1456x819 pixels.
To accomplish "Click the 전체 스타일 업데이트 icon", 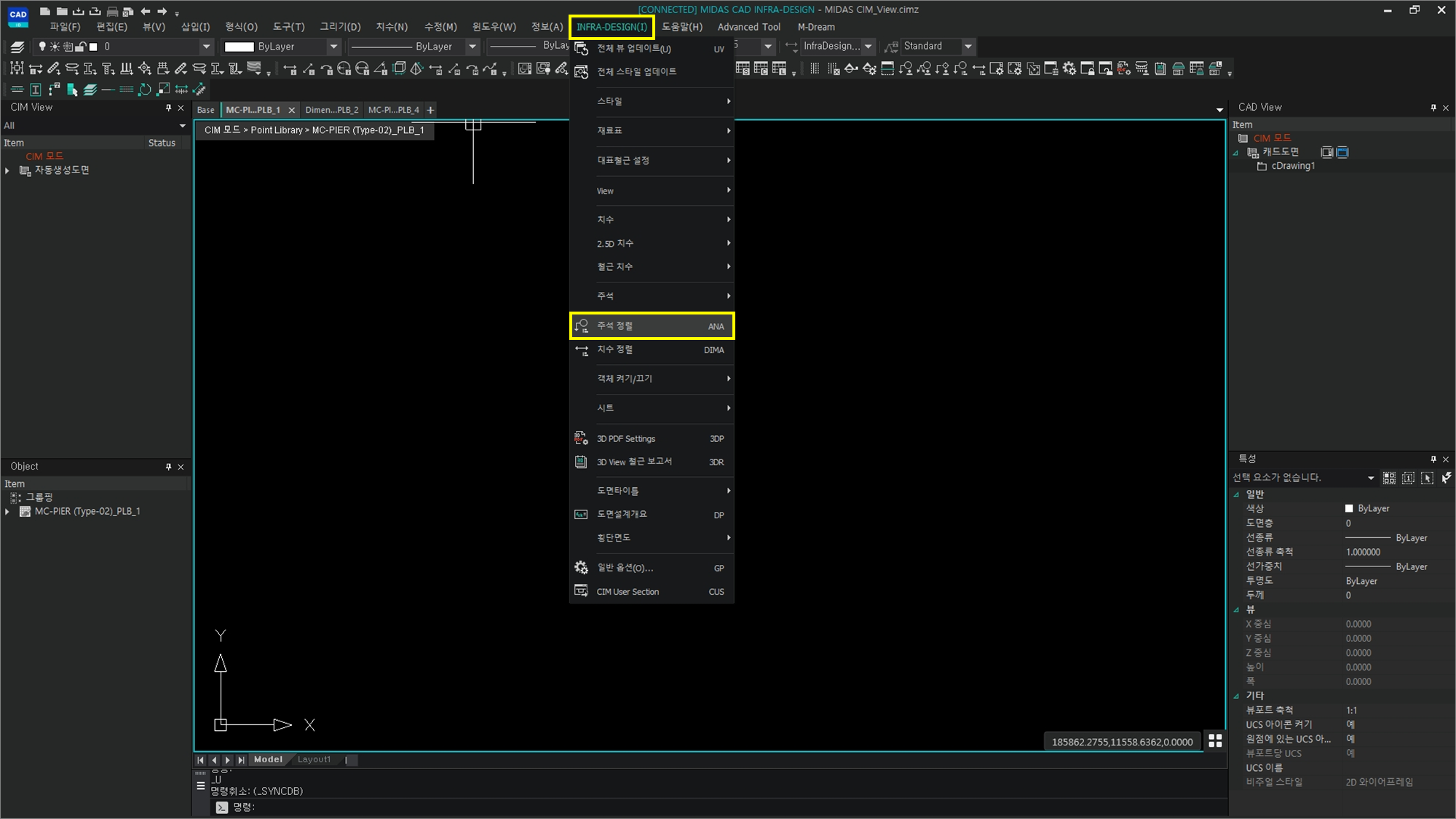I will [581, 71].
